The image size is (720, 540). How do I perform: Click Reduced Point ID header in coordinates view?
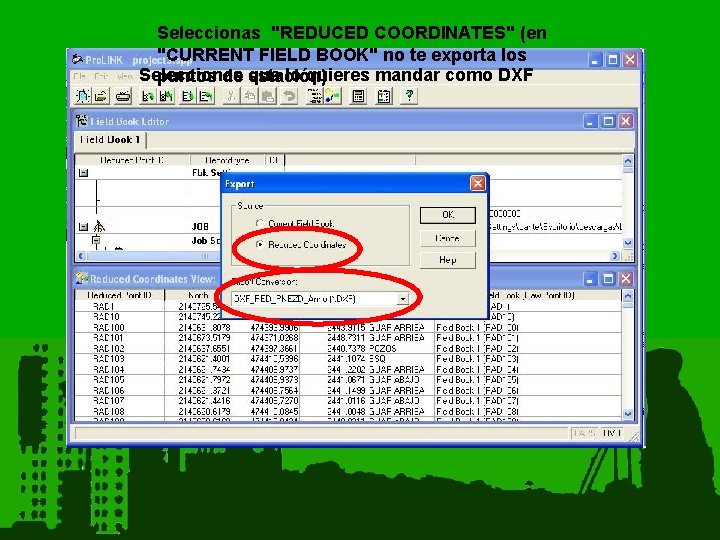pos(119,295)
